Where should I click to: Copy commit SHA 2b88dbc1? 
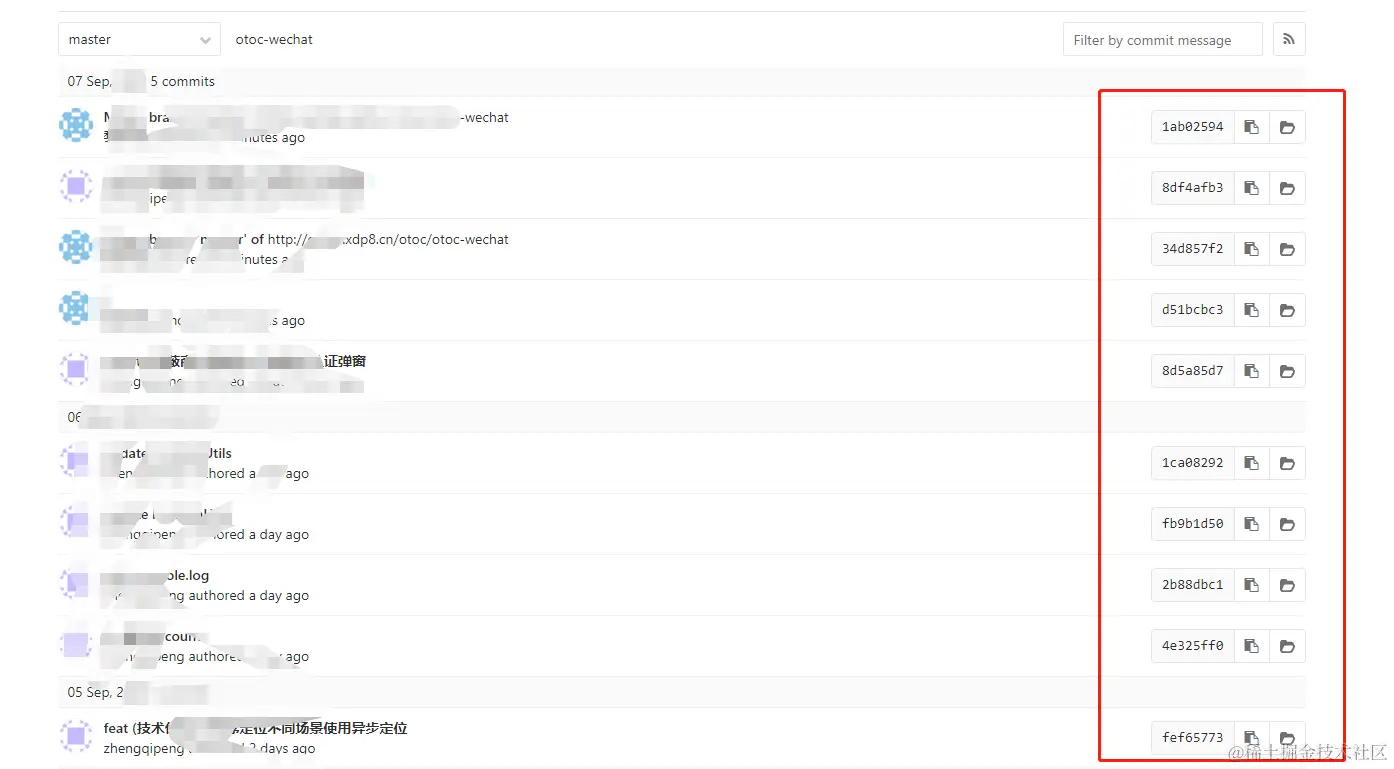[x=1251, y=585]
